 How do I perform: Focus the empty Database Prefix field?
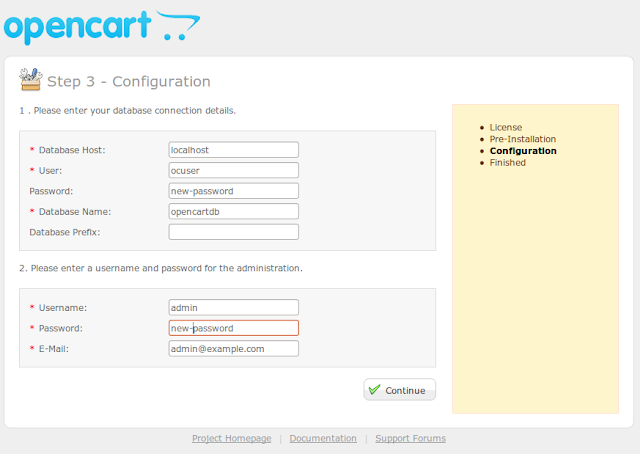[234, 232]
